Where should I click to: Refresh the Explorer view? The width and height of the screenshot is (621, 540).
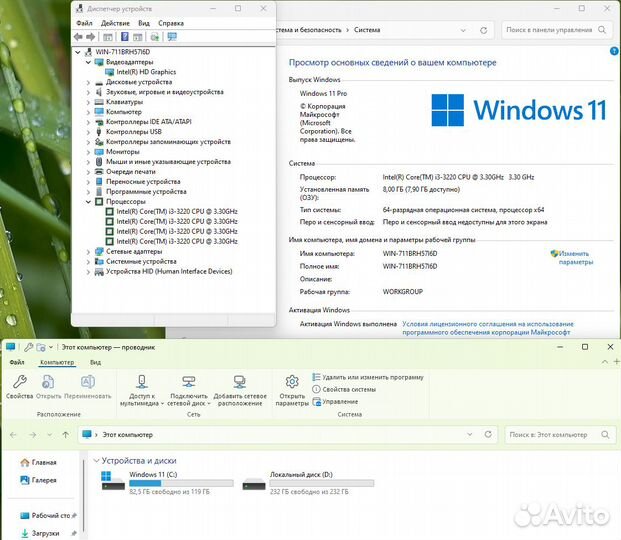[x=488, y=434]
